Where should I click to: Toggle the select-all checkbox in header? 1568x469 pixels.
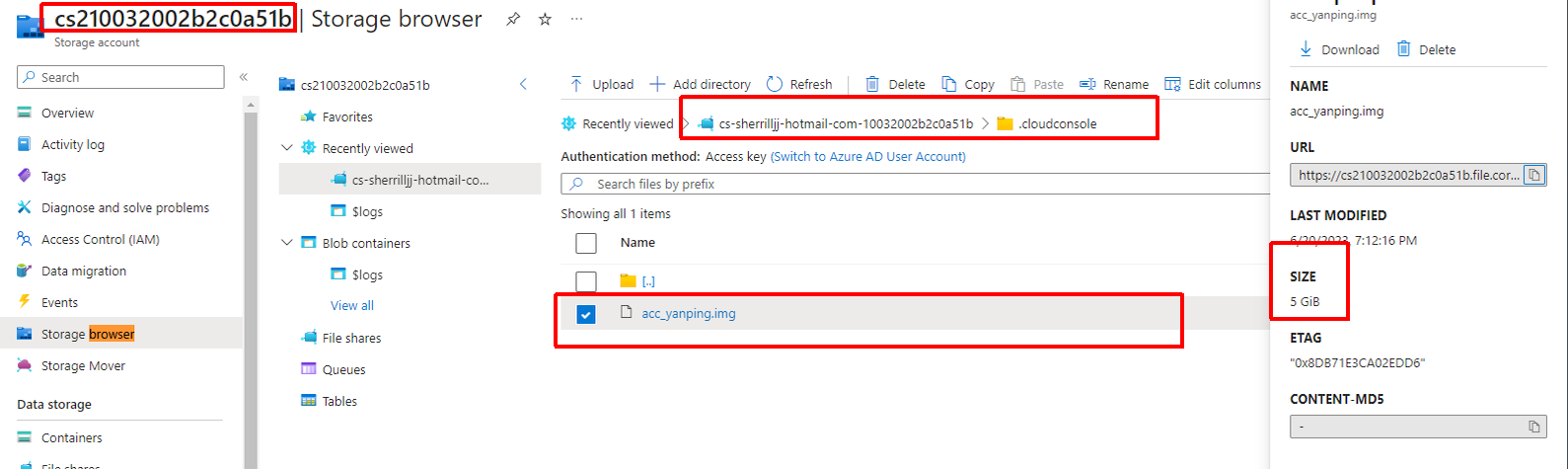pyautogui.click(x=586, y=243)
